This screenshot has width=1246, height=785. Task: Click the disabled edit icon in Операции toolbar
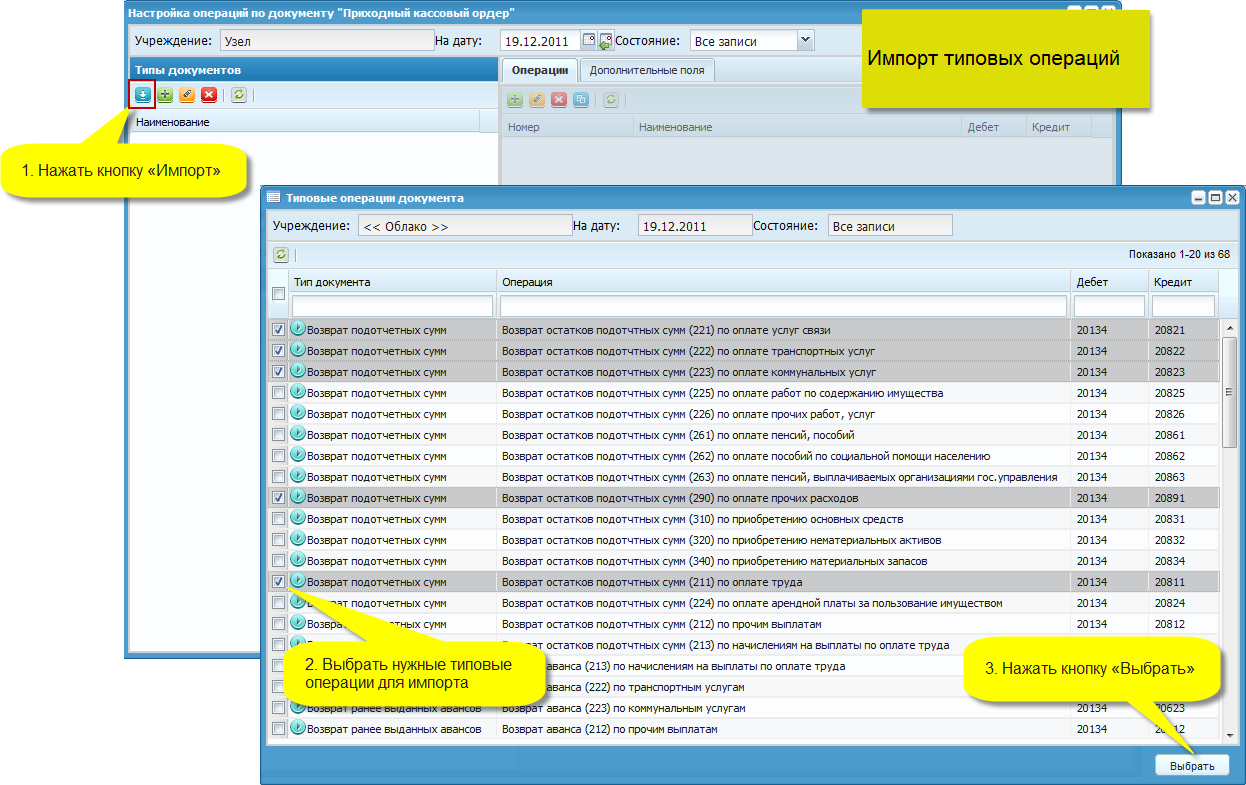537,100
